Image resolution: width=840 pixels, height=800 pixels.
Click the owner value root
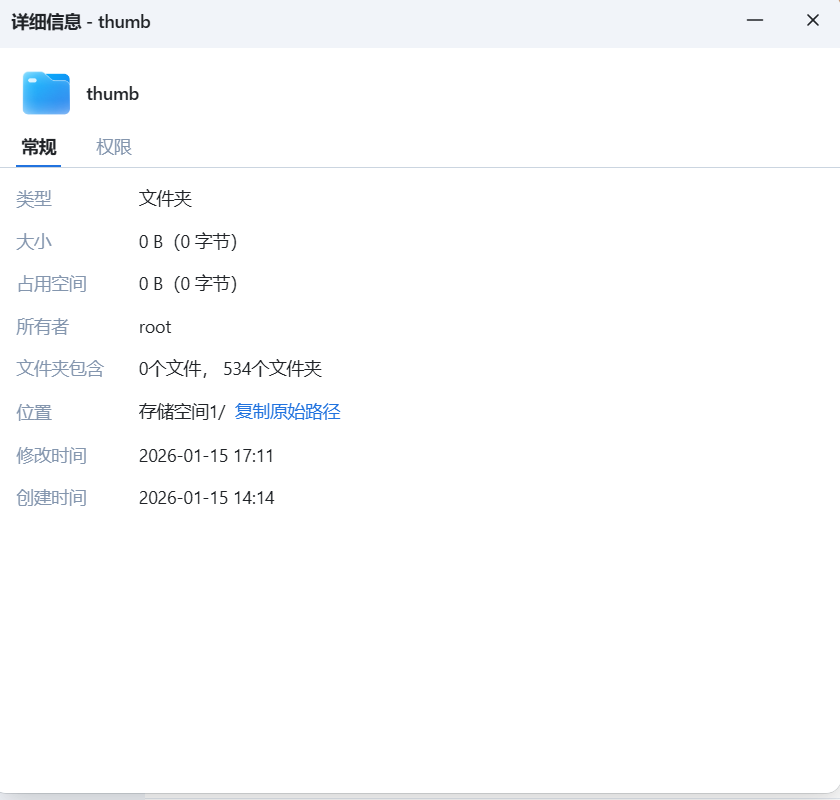155,326
